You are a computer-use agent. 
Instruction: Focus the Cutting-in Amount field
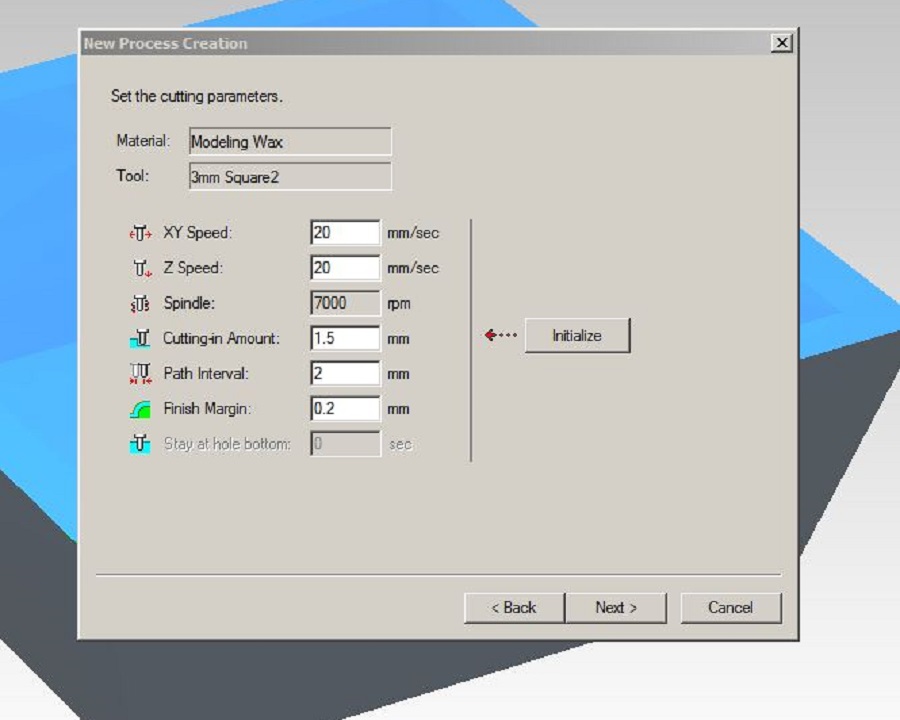345,338
